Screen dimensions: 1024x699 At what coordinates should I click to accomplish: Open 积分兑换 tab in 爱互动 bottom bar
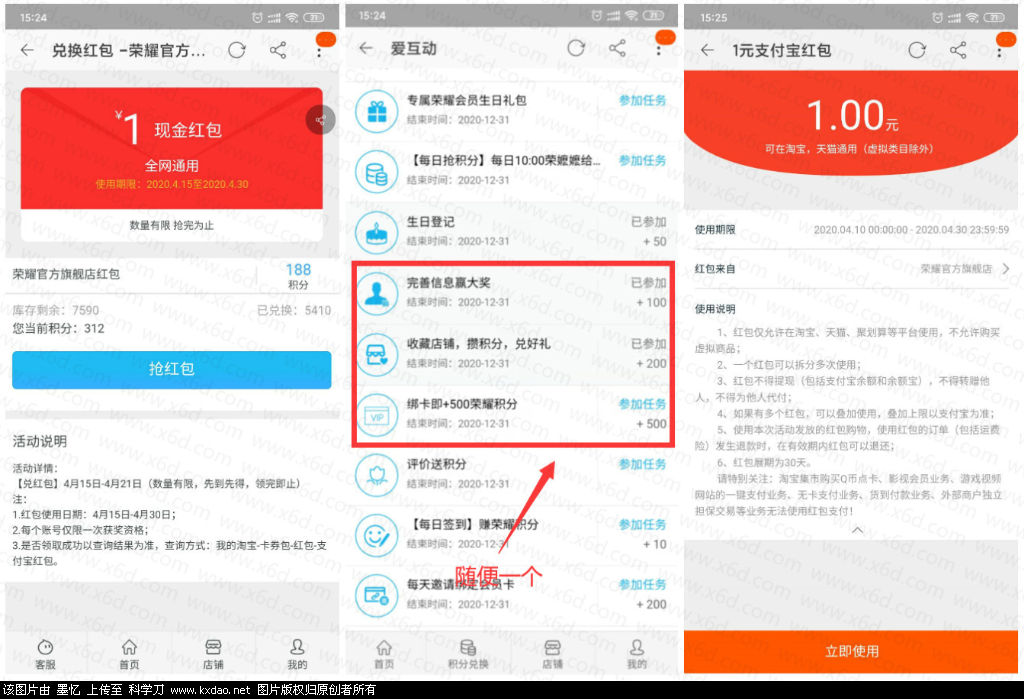click(x=468, y=654)
